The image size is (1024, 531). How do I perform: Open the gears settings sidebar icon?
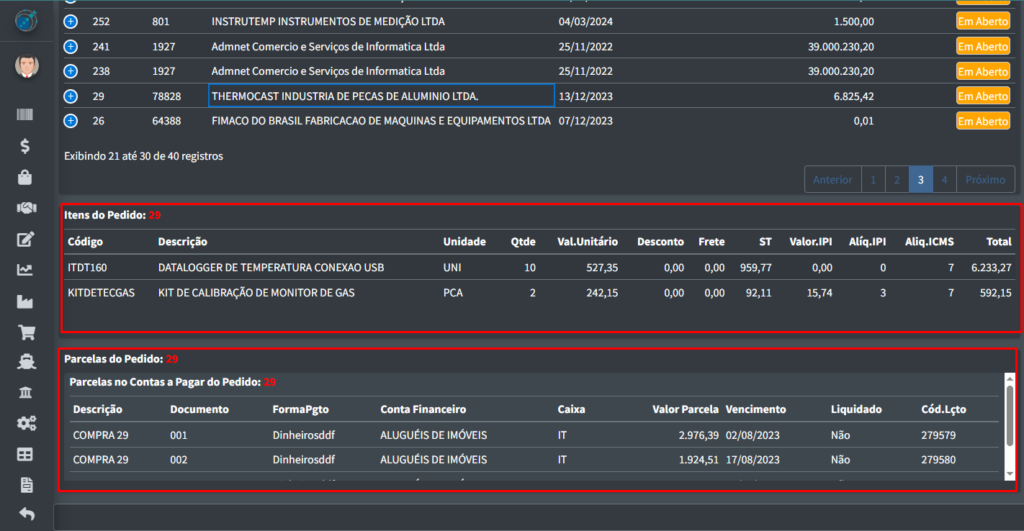(x=26, y=423)
